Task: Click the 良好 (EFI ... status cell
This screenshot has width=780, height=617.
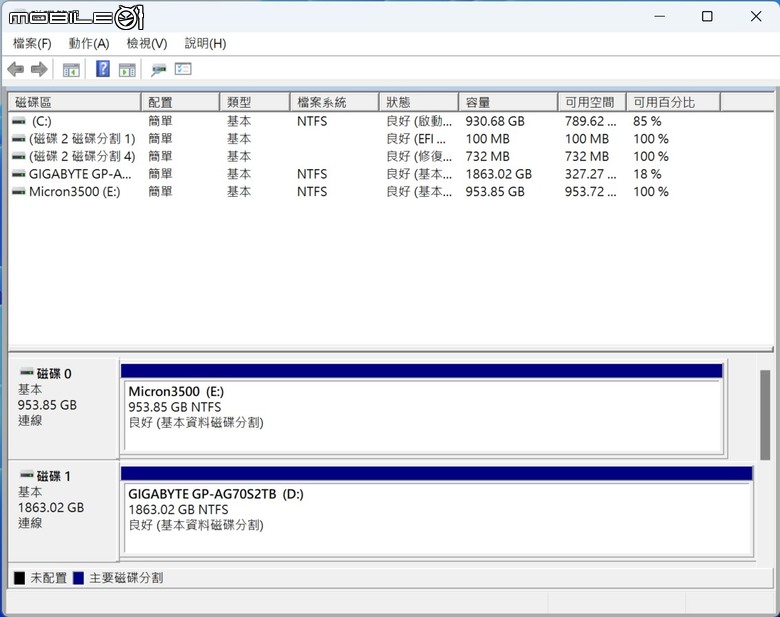Action: (416, 139)
